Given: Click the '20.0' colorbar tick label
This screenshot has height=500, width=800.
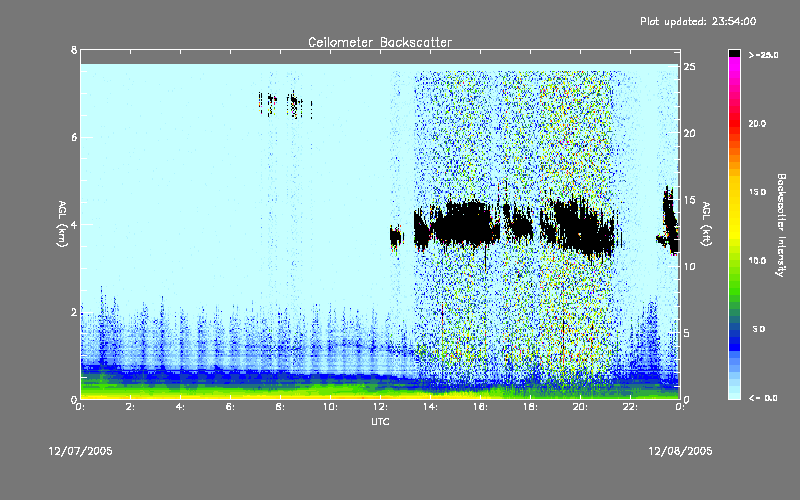Looking at the screenshot, I should [x=757, y=123].
